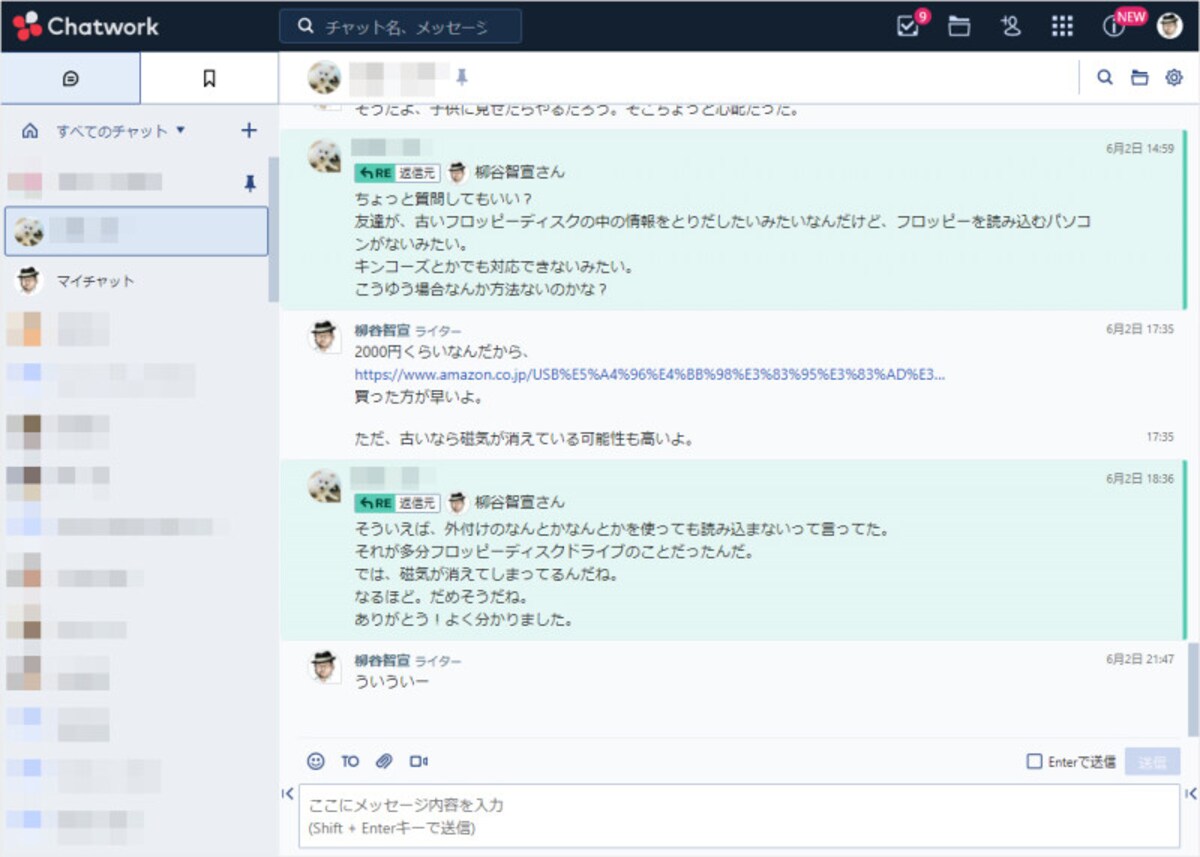Attach a file with the paperclip icon
The image size is (1200, 857).
384,761
